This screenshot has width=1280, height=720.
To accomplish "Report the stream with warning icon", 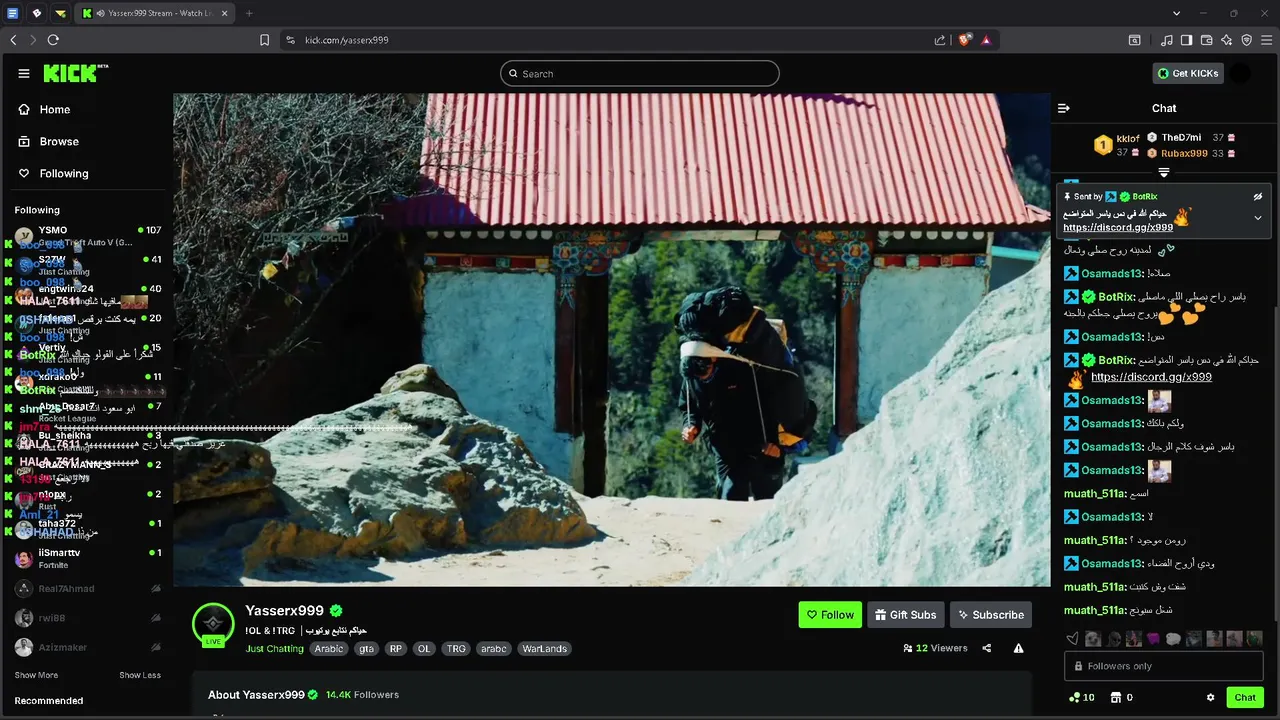I will [1018, 648].
